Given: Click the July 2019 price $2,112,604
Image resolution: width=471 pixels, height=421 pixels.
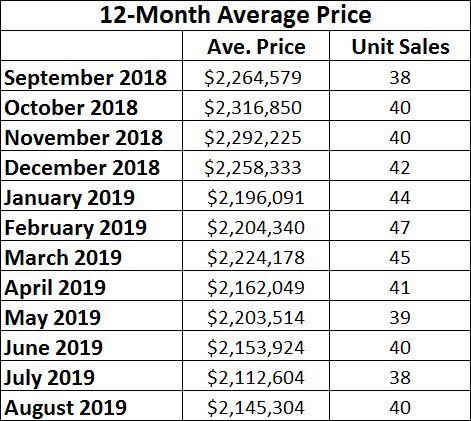Looking at the screenshot, I should point(256,378).
